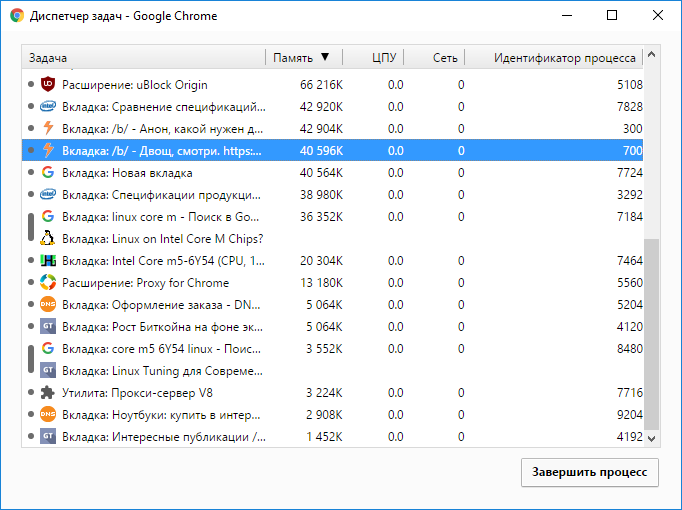
Task: Click Google icon of linux core m search row
Action: [x=48, y=217]
